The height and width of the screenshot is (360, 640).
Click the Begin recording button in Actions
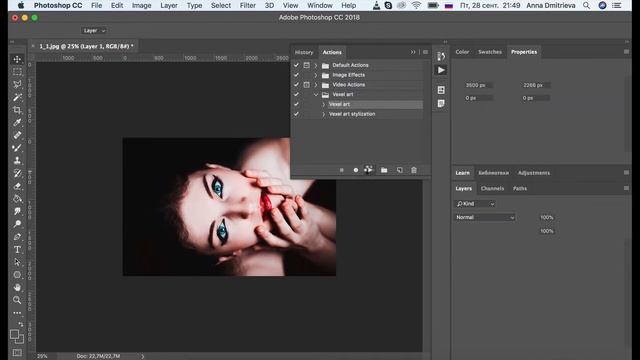tap(356, 170)
